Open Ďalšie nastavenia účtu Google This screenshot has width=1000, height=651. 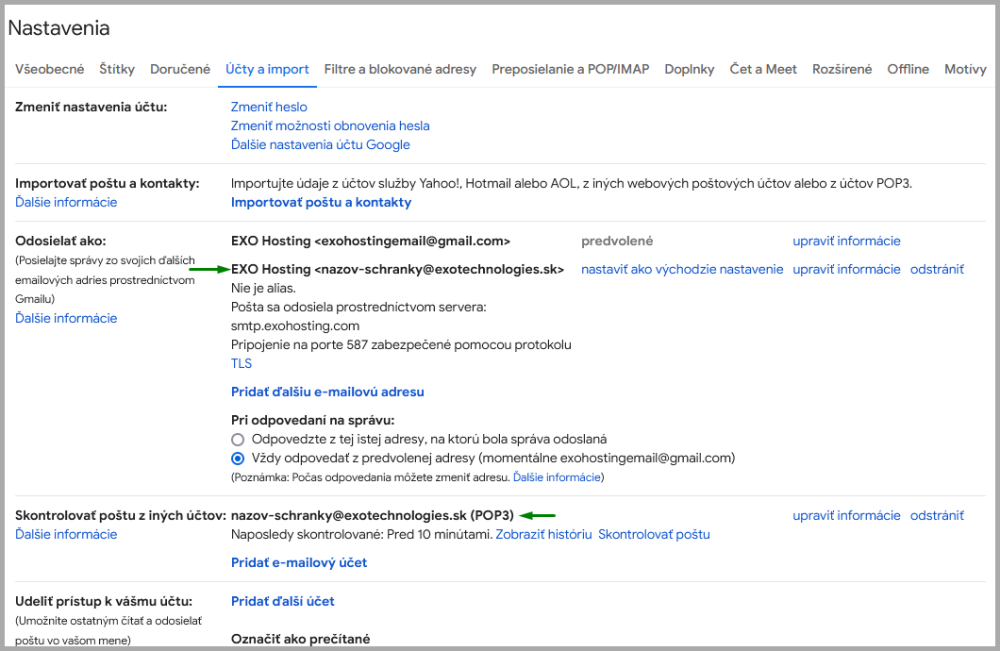(x=320, y=145)
